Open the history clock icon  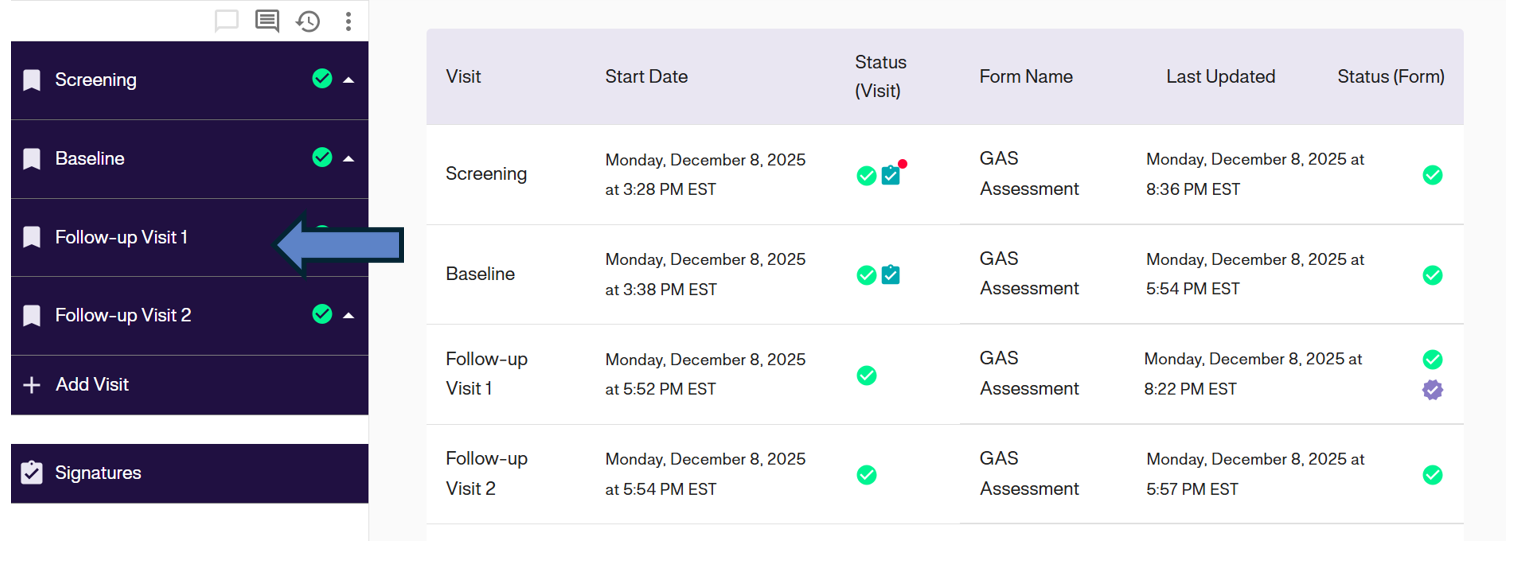click(308, 21)
